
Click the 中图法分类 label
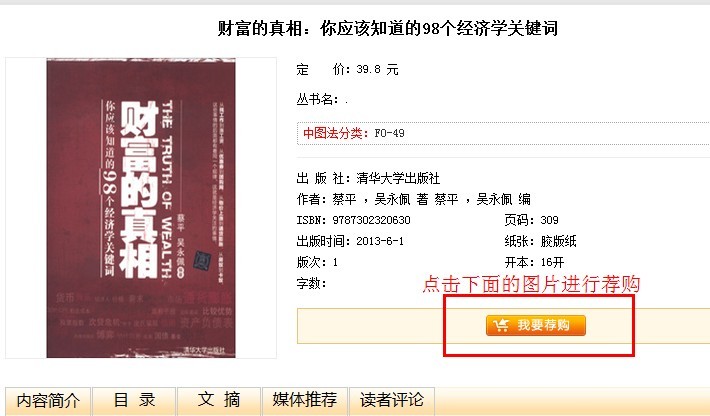click(x=333, y=133)
